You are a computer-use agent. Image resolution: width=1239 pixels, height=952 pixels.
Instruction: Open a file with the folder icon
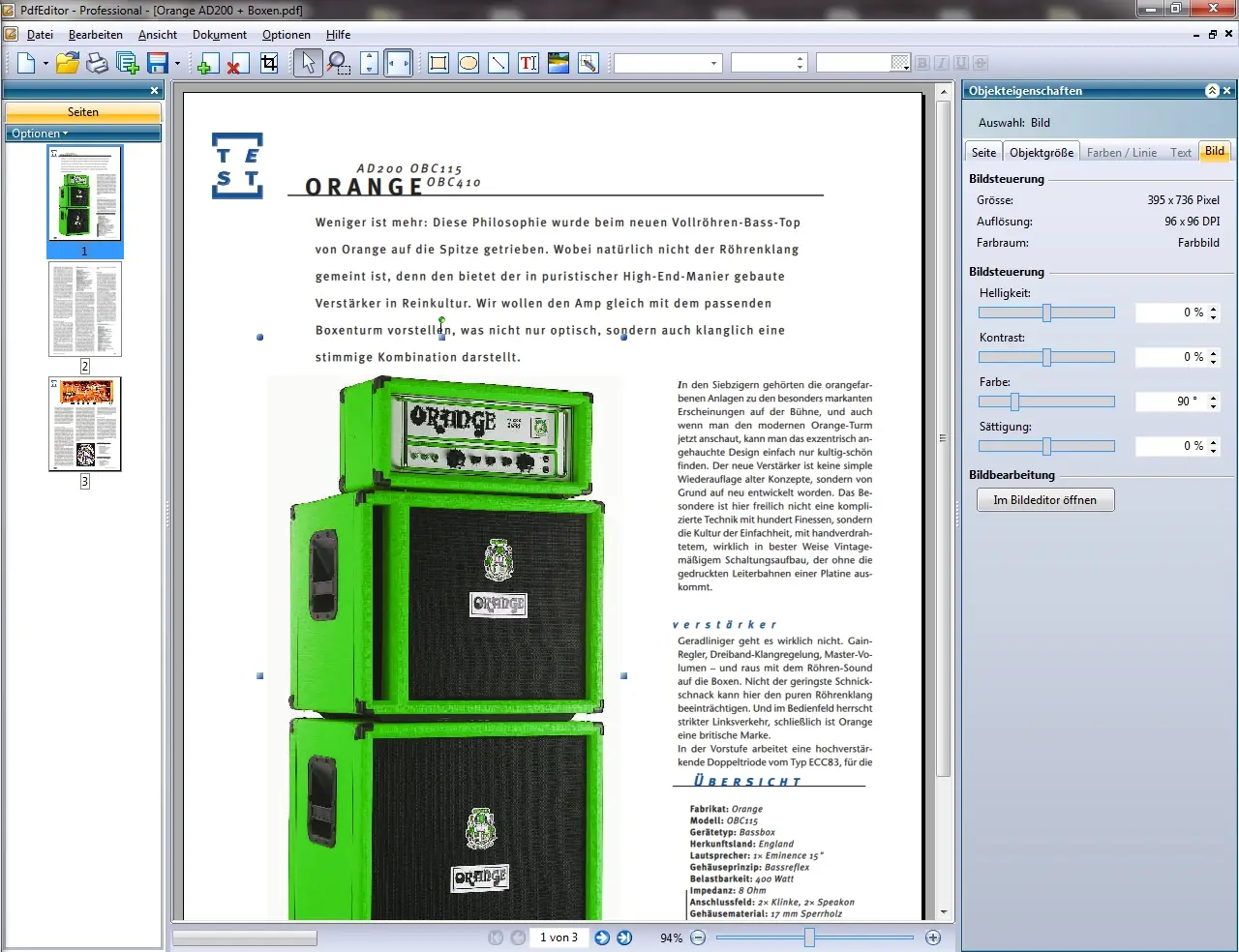(x=67, y=64)
